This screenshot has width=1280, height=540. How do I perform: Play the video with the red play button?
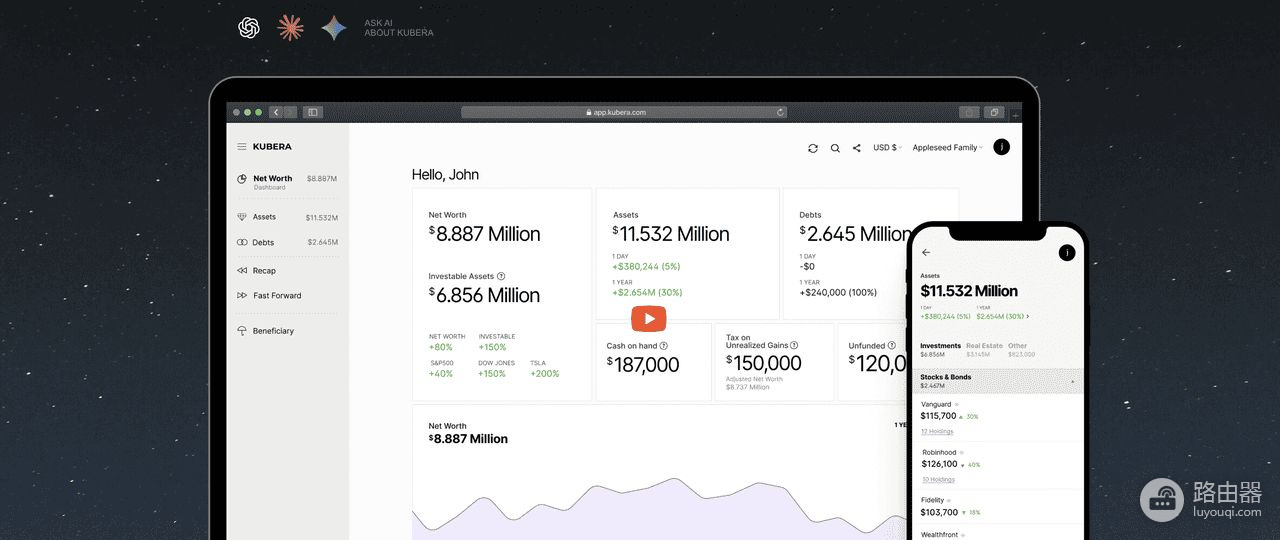pos(649,319)
